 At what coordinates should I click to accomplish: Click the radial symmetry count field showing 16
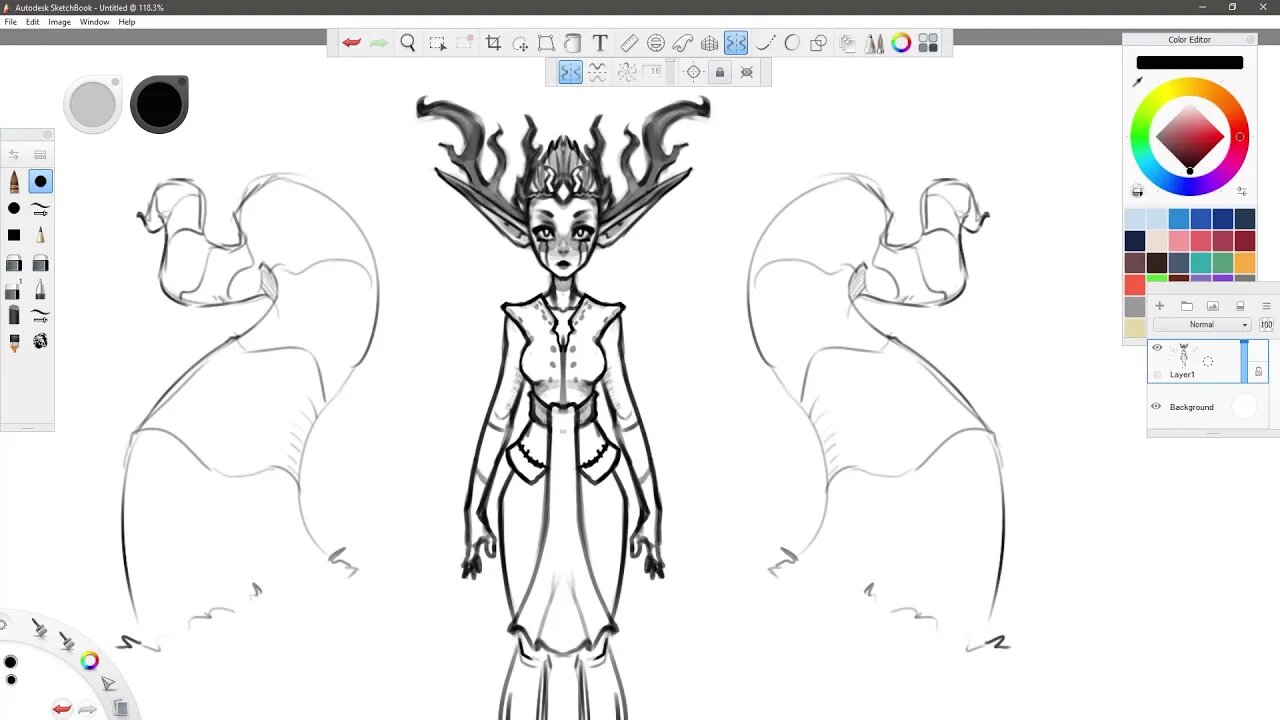point(654,71)
